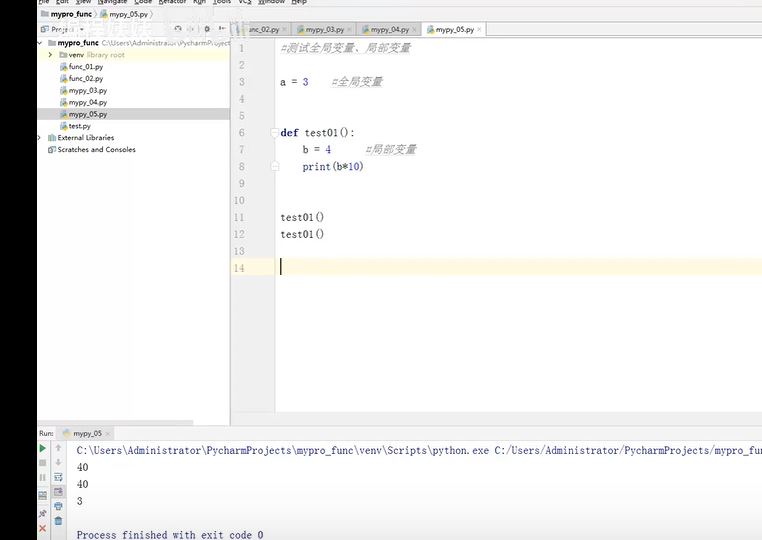Click the Project panel horizontal scrollbar
The width and height of the screenshot is (762, 540).
pyautogui.click(x=115, y=422)
